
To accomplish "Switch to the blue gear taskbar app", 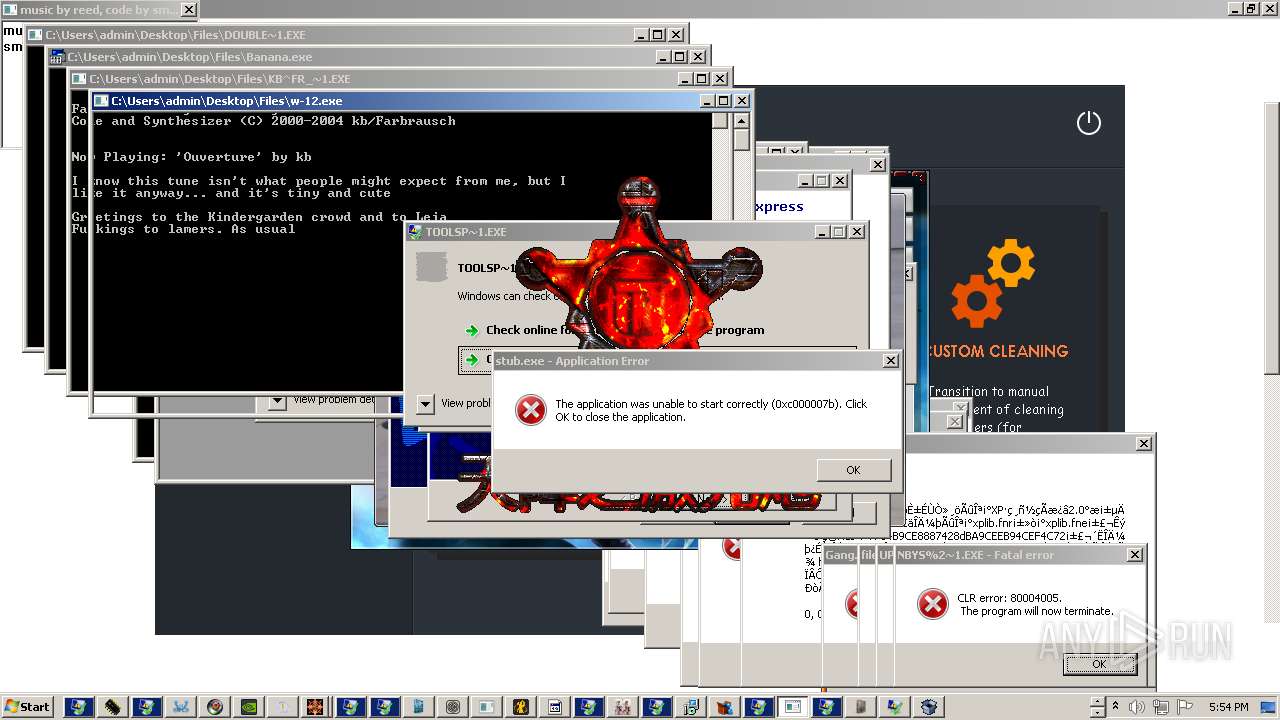I will click(928, 707).
